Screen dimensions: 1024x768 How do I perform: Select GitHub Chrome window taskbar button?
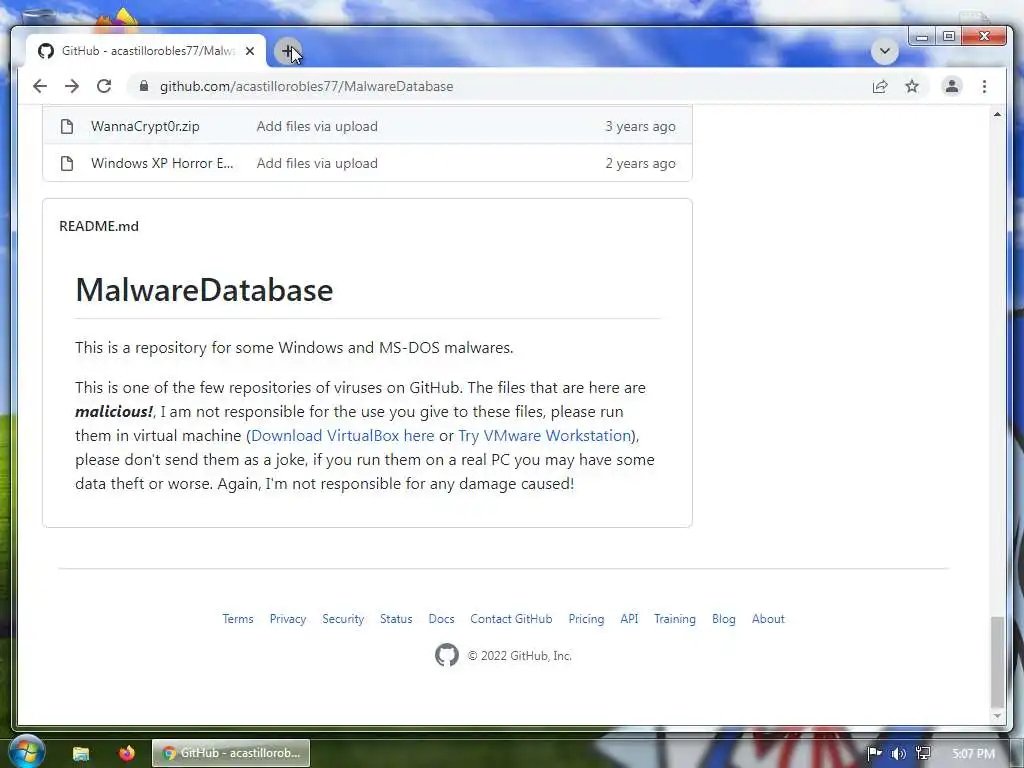tap(231, 753)
